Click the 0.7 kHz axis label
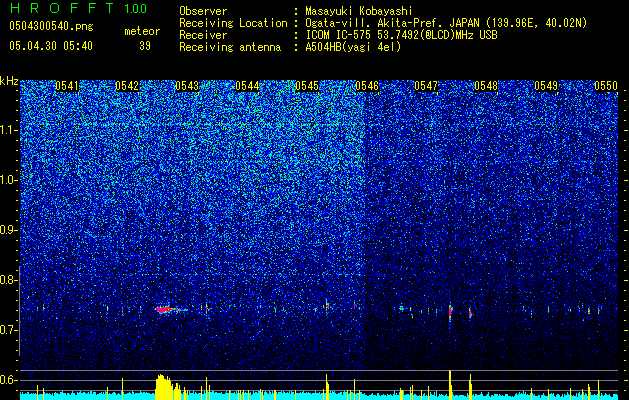This screenshot has width=629, height=400. click(9, 330)
